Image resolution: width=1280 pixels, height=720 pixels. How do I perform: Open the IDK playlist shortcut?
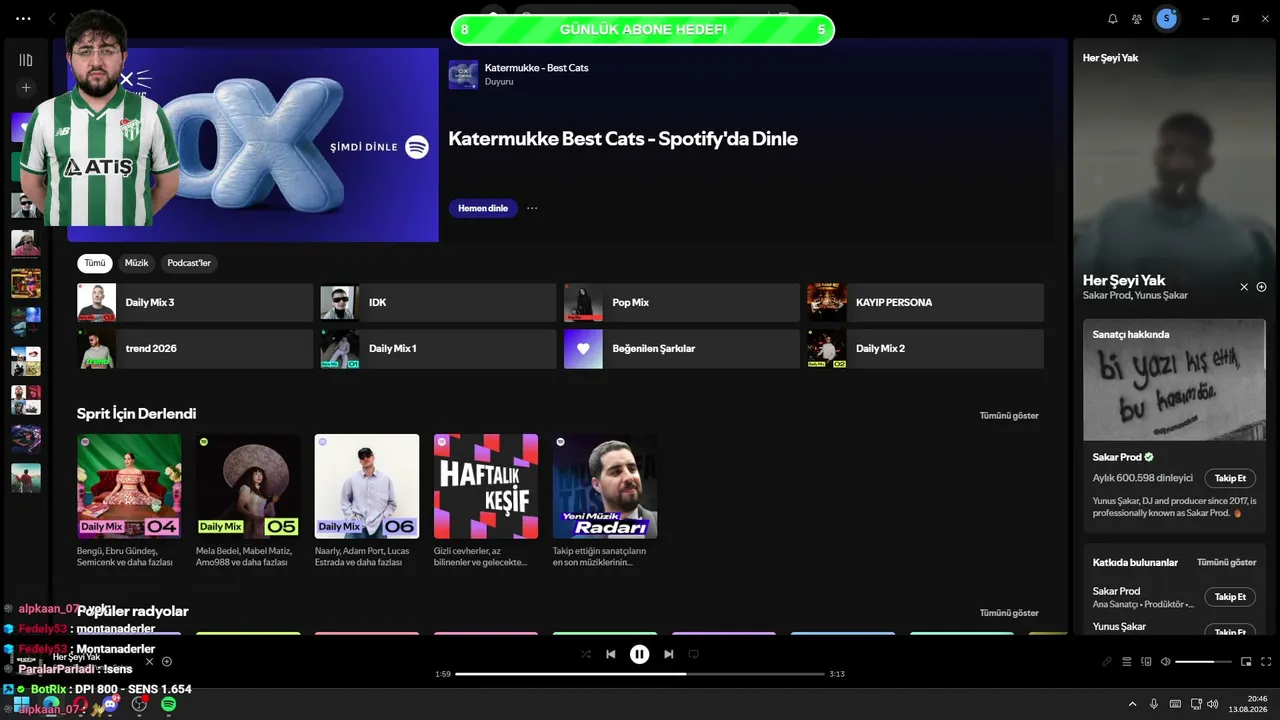438,302
